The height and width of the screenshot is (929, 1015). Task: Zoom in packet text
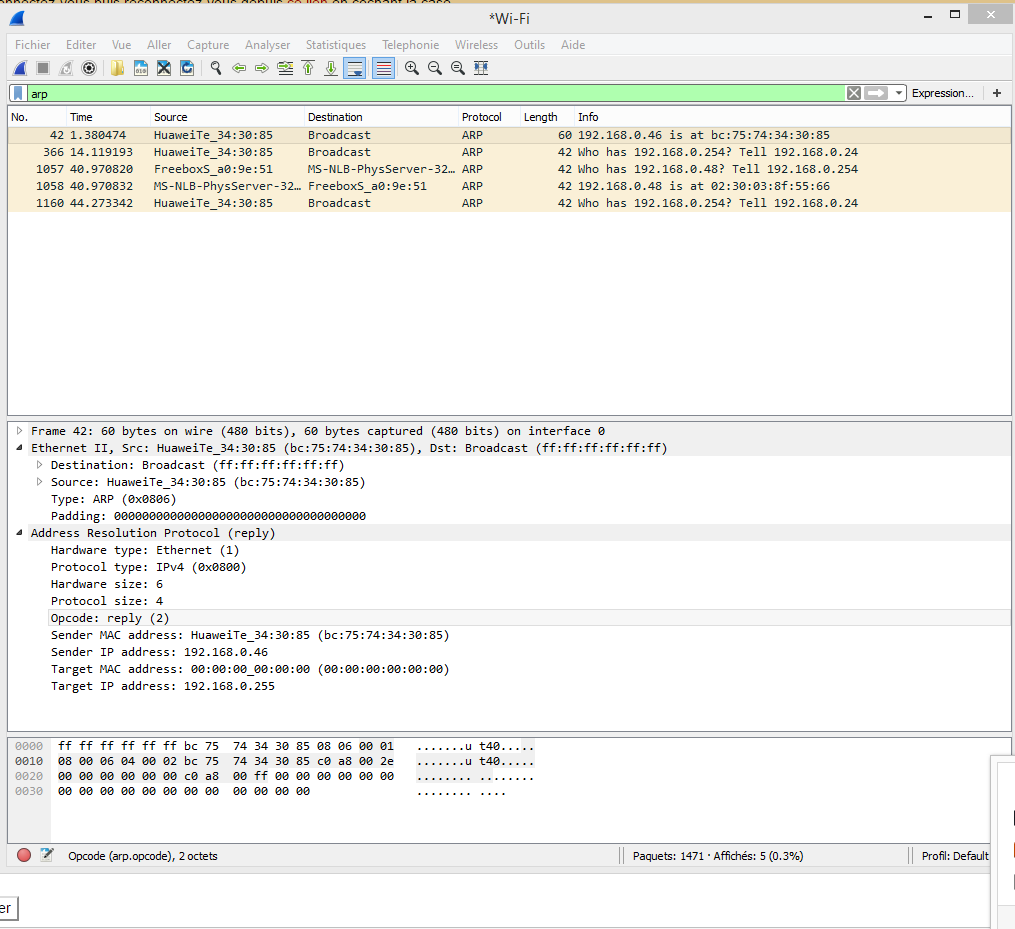tap(412, 68)
